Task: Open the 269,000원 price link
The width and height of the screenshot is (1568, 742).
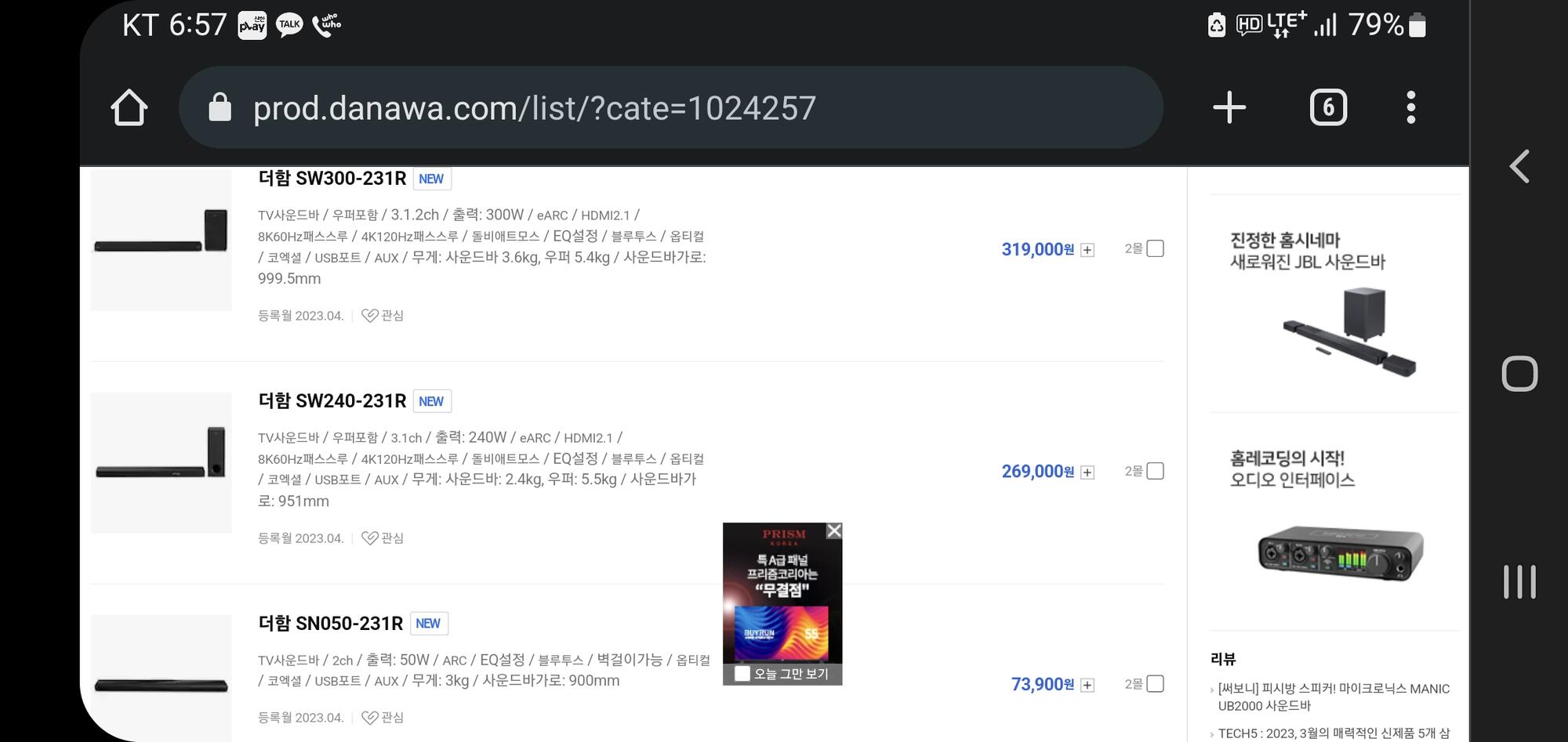Action: (1037, 472)
